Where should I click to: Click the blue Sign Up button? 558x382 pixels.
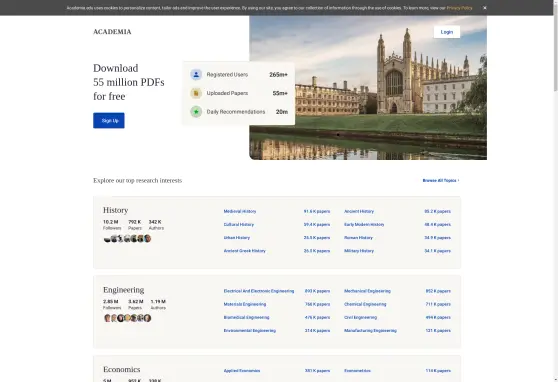[109, 121]
